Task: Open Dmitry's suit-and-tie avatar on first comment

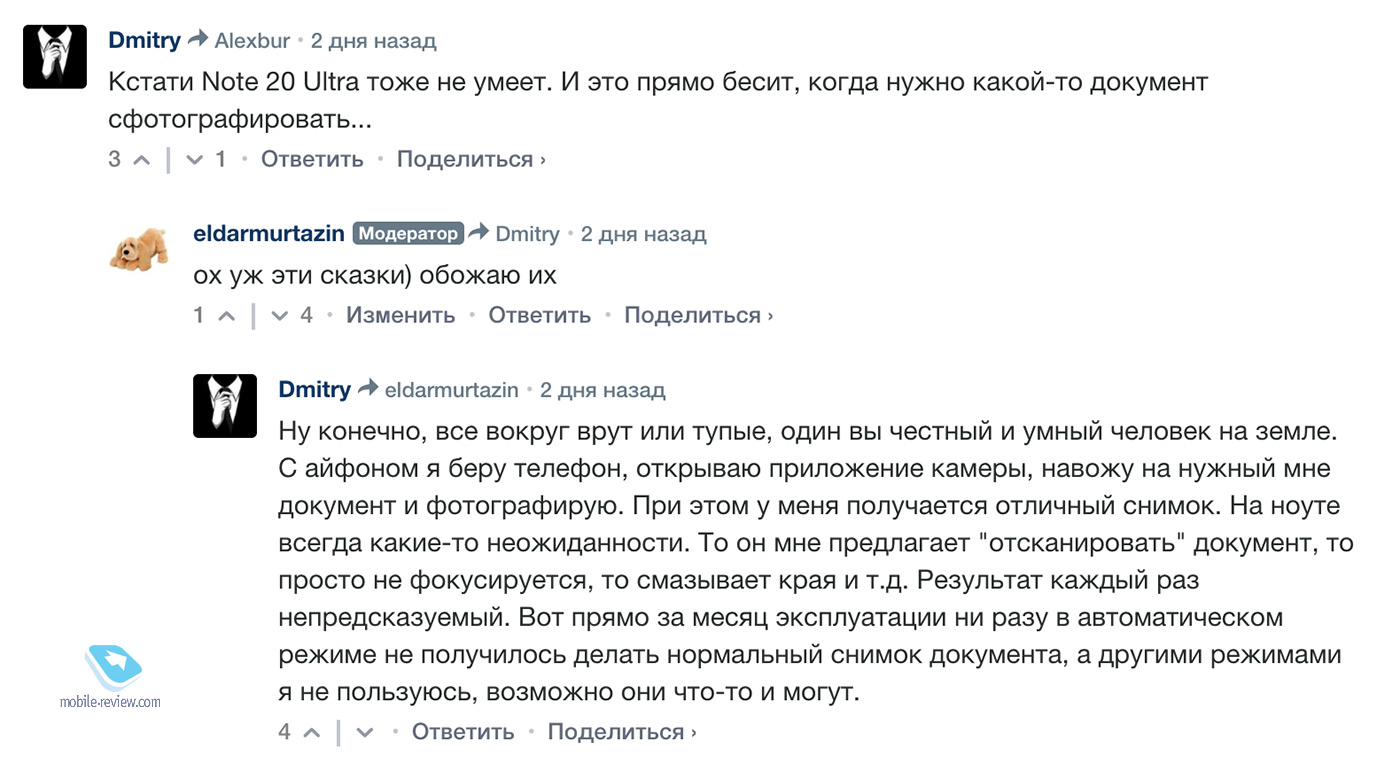Action: (55, 56)
